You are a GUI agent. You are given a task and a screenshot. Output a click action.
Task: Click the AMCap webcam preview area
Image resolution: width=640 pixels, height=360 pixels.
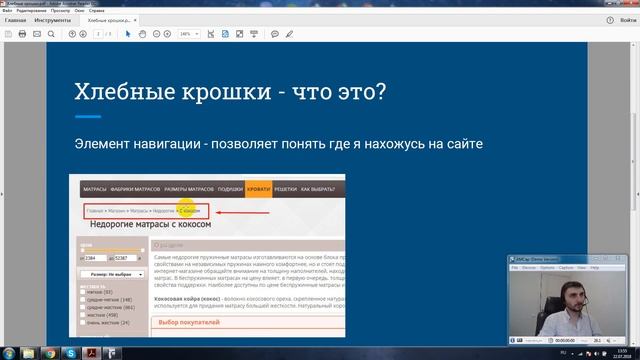click(567, 304)
